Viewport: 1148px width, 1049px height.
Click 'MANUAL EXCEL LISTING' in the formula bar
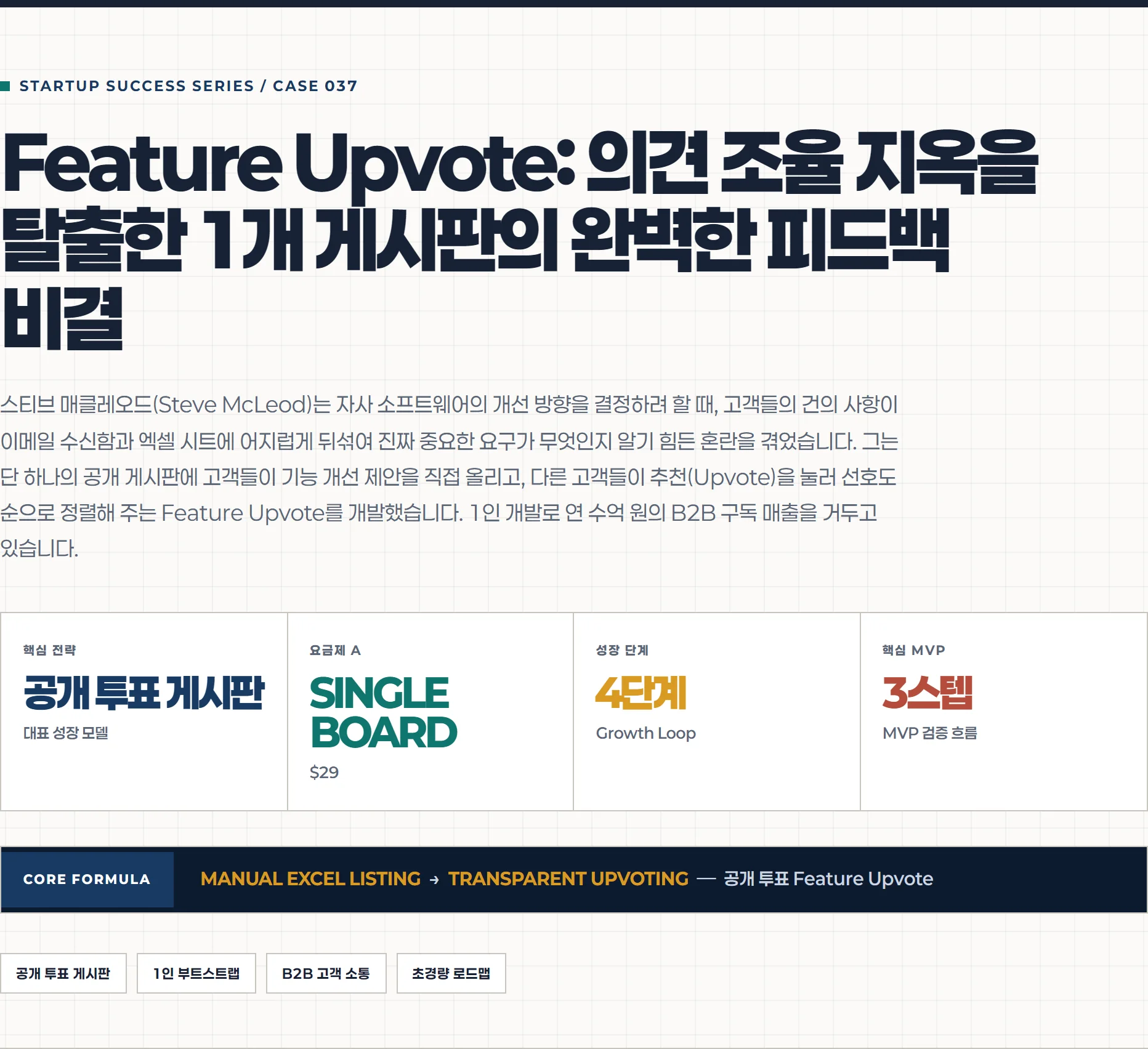(310, 879)
